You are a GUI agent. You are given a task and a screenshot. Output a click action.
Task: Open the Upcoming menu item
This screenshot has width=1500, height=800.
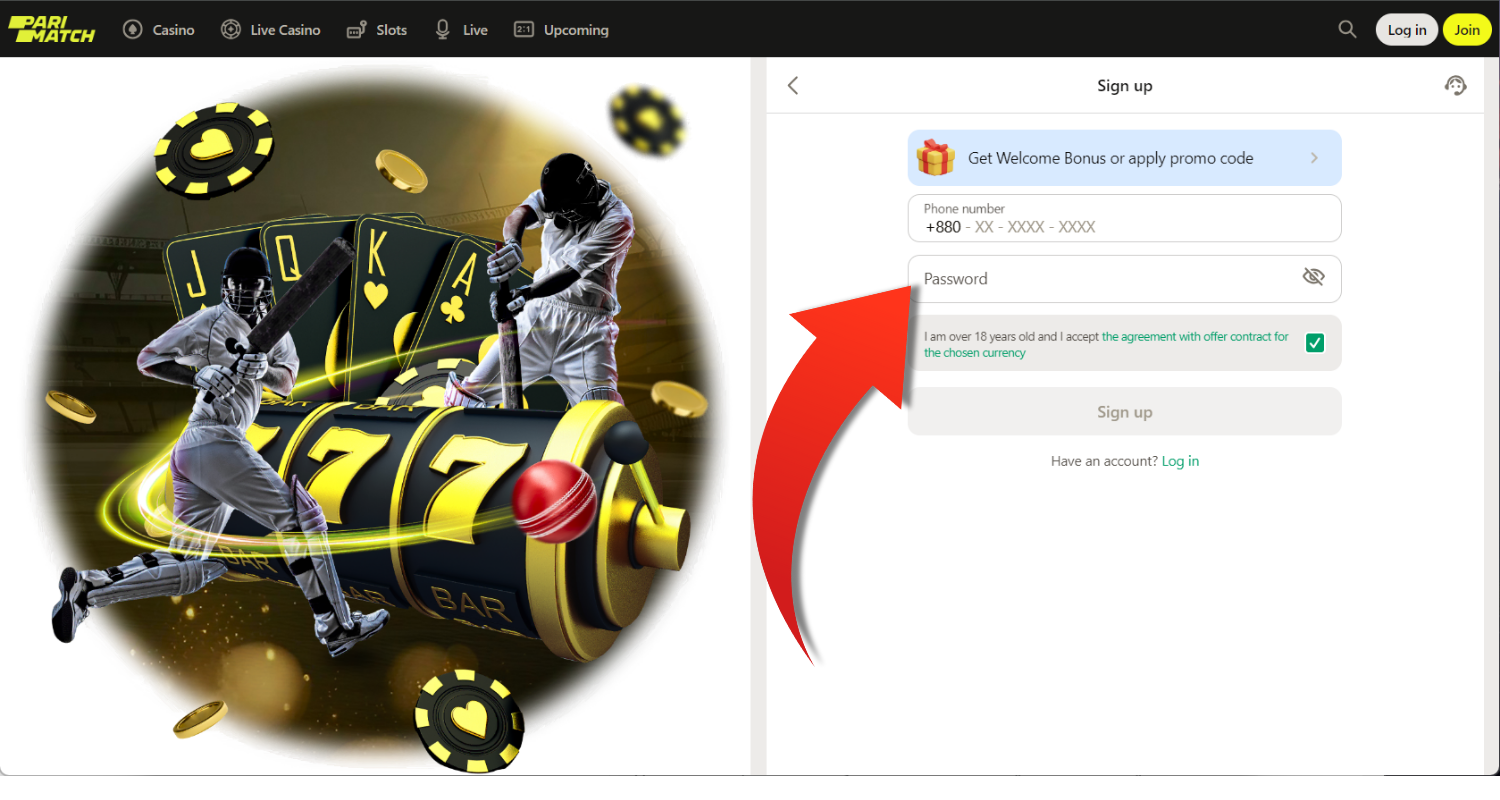575,30
